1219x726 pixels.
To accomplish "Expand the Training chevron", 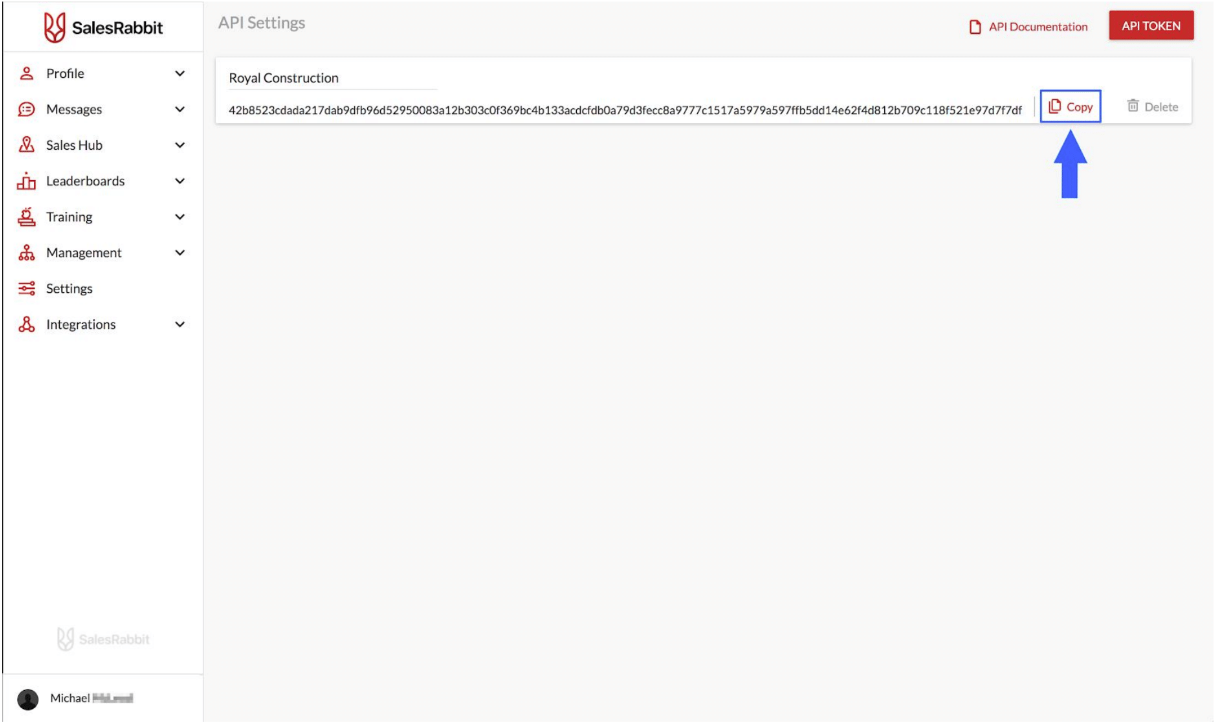I will pyautogui.click(x=180, y=217).
